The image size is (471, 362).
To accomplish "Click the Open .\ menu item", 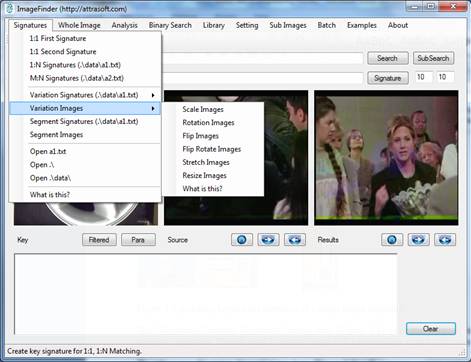I will click(85, 165).
